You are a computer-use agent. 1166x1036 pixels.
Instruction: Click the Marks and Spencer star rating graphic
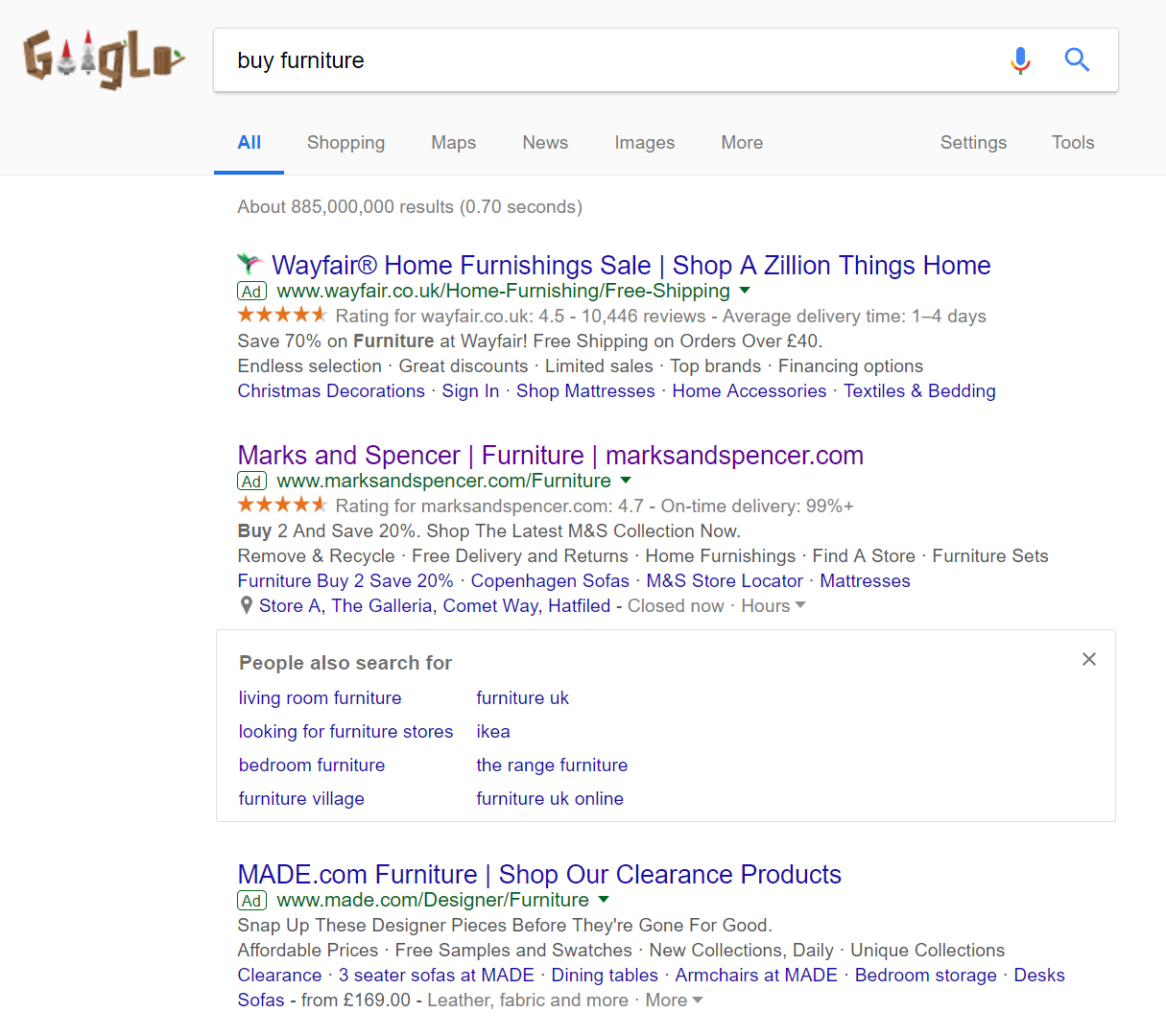[x=282, y=505]
